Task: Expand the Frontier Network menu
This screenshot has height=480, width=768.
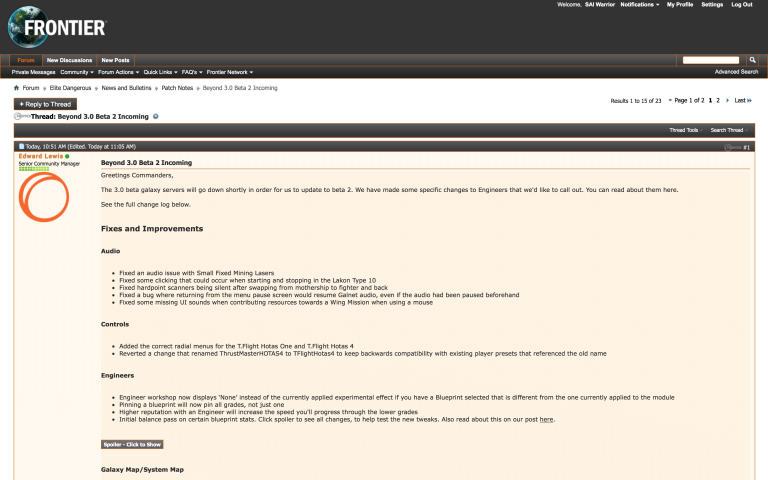Action: click(230, 72)
